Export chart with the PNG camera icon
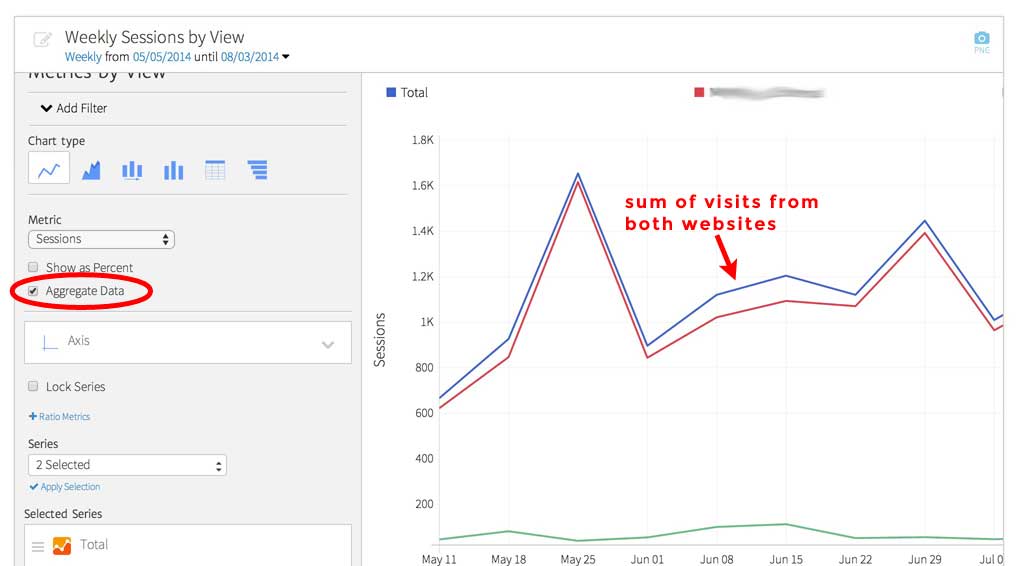 click(981, 41)
